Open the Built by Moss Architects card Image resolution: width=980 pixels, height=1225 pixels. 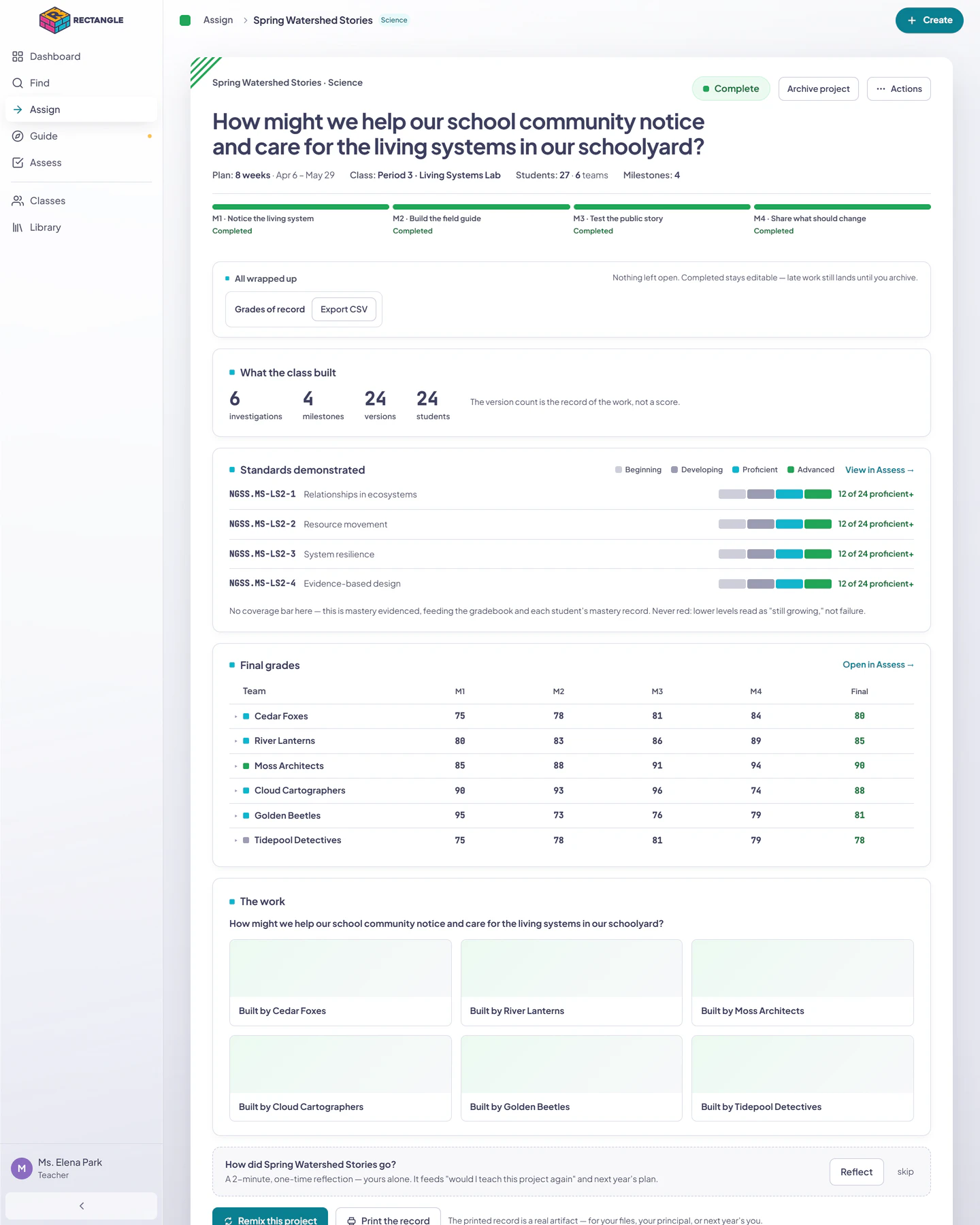802,983
